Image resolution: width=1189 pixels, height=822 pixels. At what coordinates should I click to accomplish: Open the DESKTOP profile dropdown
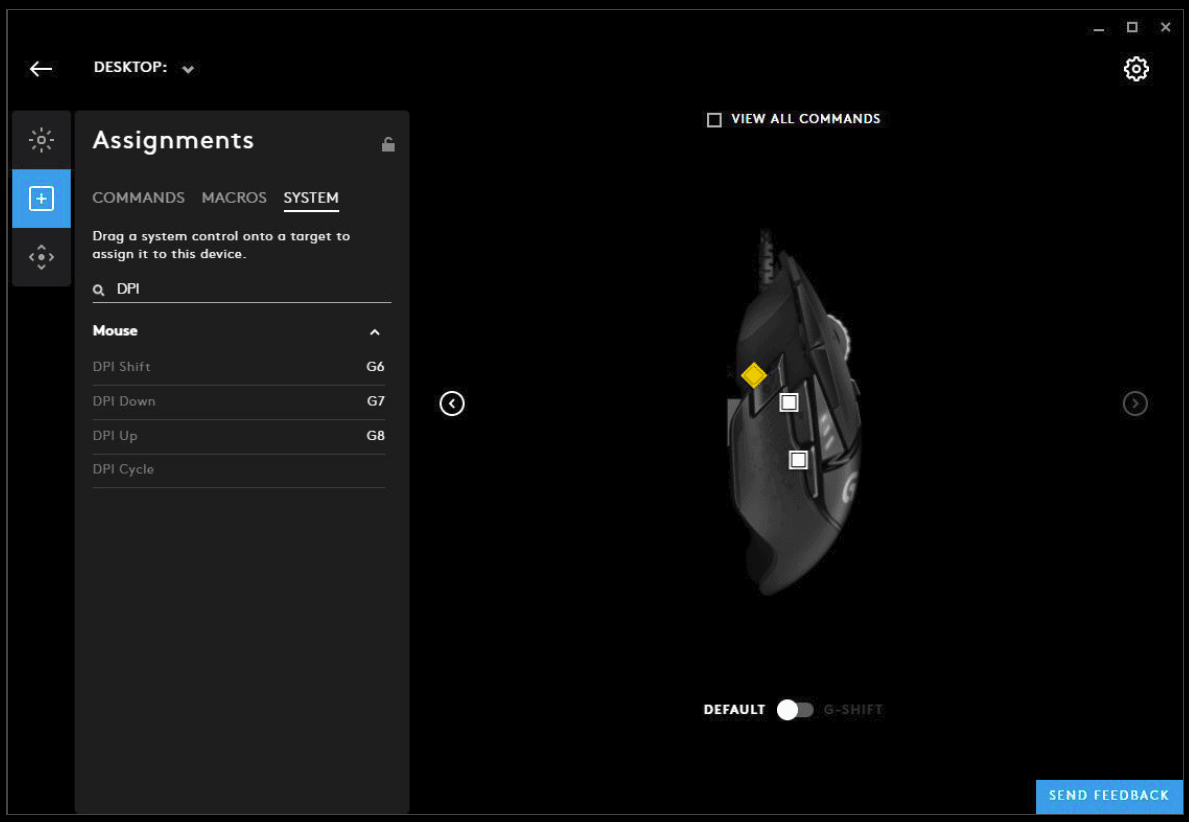tap(188, 69)
